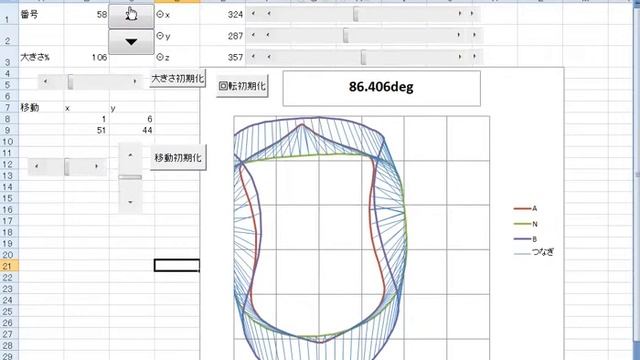Select the cell with value 44

[132, 130]
